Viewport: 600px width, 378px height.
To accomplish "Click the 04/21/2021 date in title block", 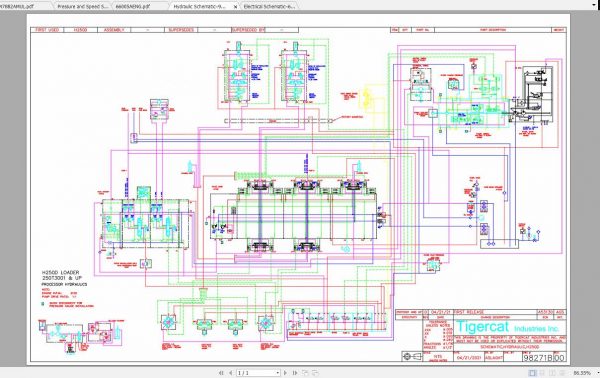I will pos(468,358).
